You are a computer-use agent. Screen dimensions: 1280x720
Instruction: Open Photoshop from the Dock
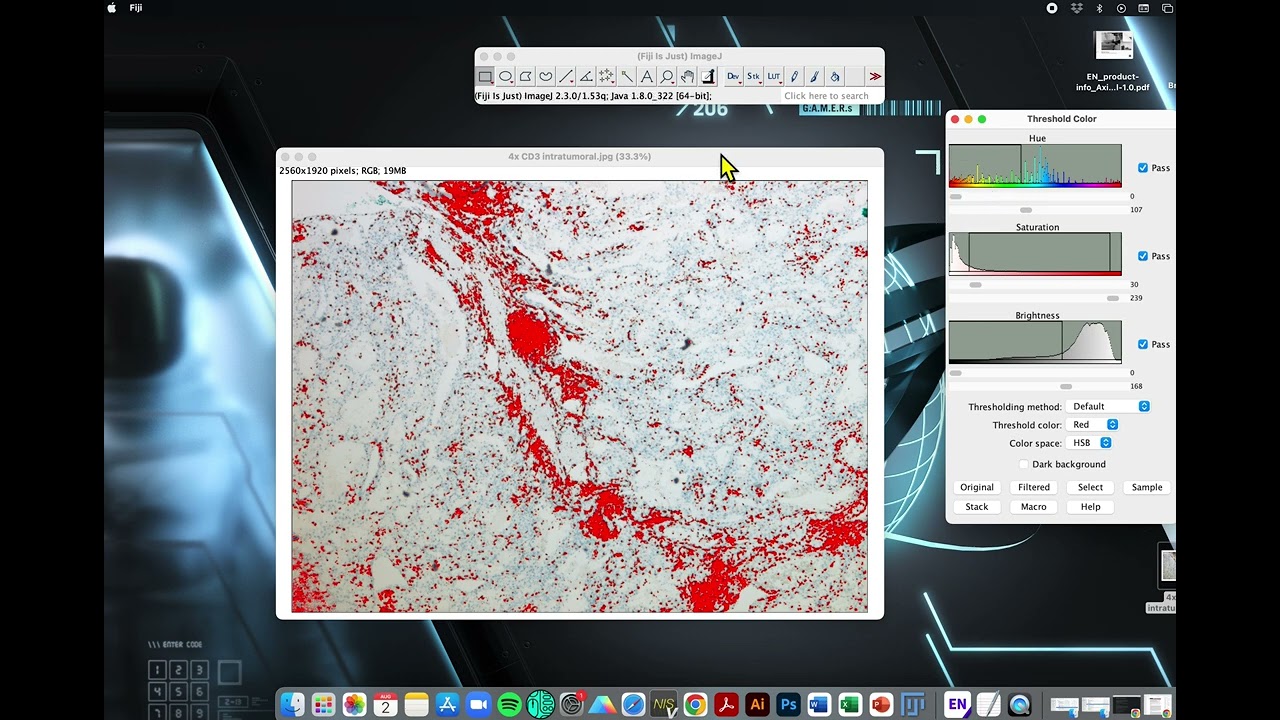788,705
